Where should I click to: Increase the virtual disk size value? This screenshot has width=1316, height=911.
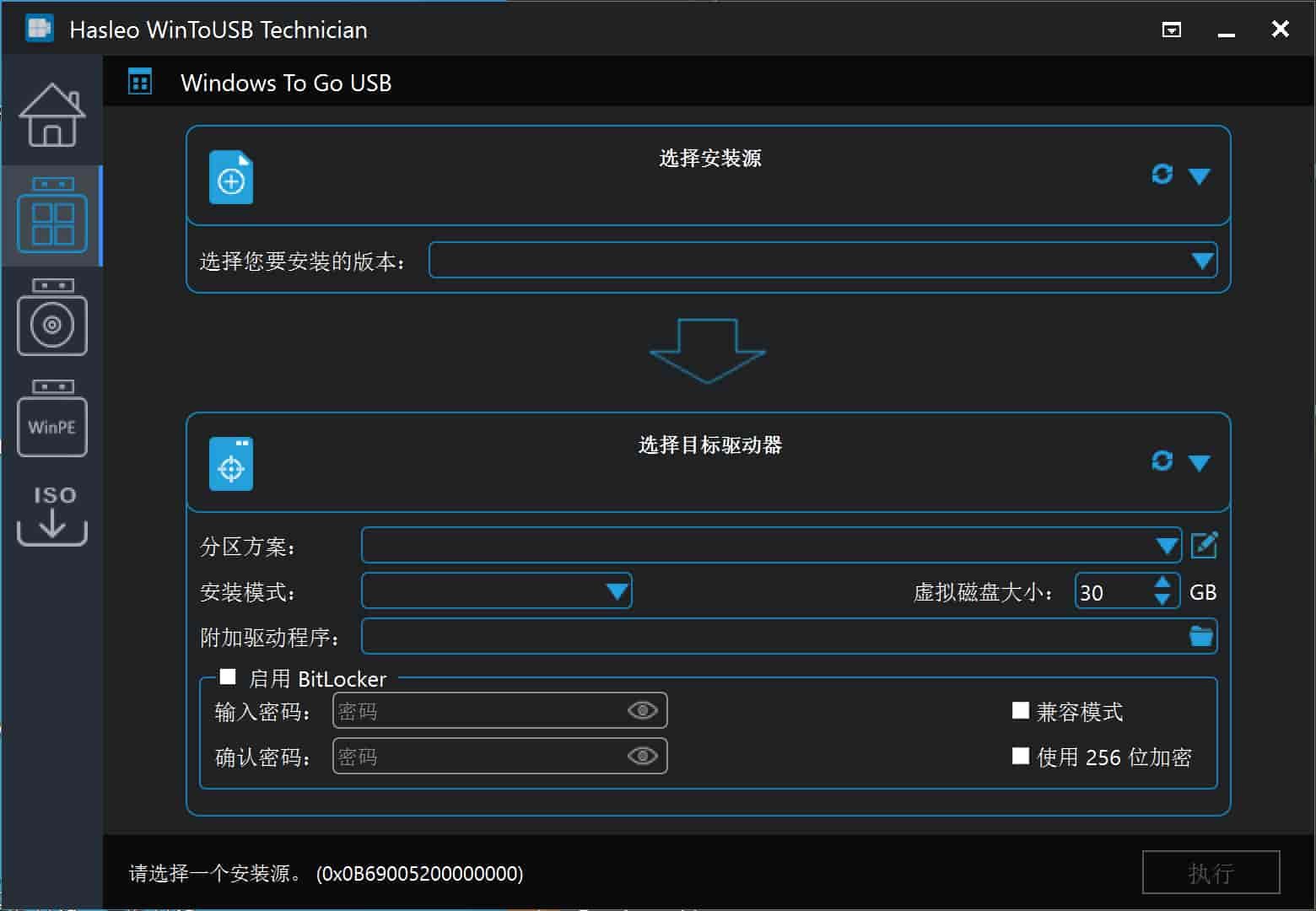(1162, 582)
